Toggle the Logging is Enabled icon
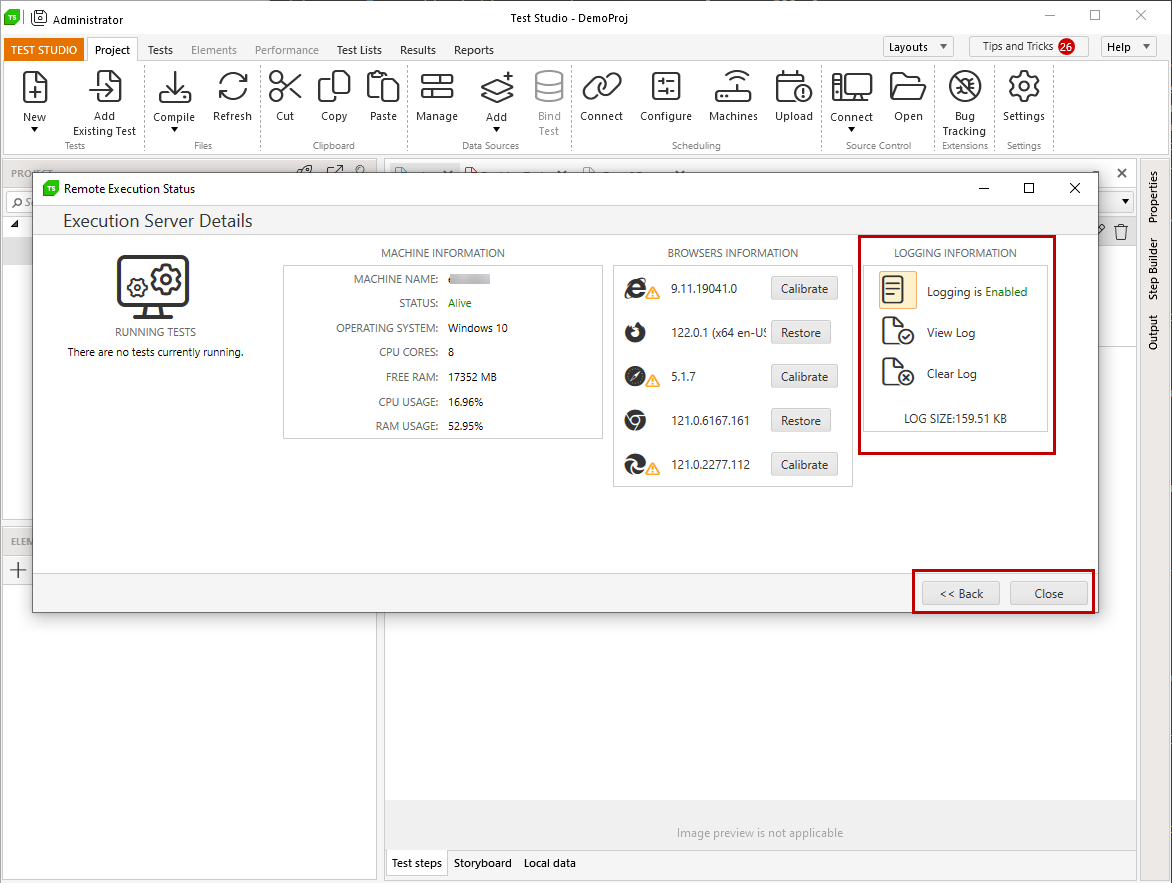The width and height of the screenshot is (1172, 883). 897,290
